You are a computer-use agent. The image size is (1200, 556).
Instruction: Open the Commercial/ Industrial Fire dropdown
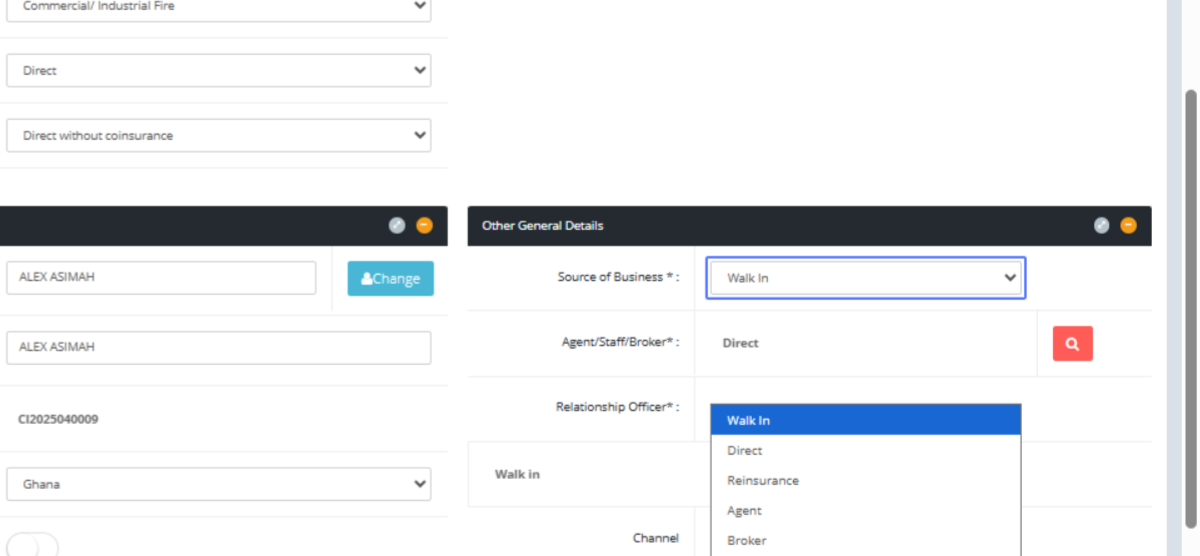(x=218, y=7)
